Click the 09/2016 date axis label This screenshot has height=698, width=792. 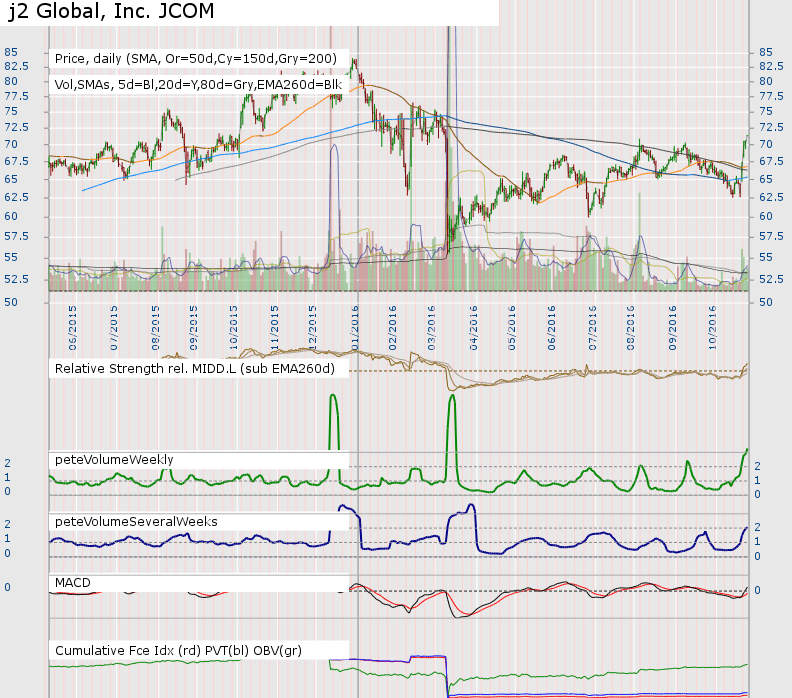(673, 328)
